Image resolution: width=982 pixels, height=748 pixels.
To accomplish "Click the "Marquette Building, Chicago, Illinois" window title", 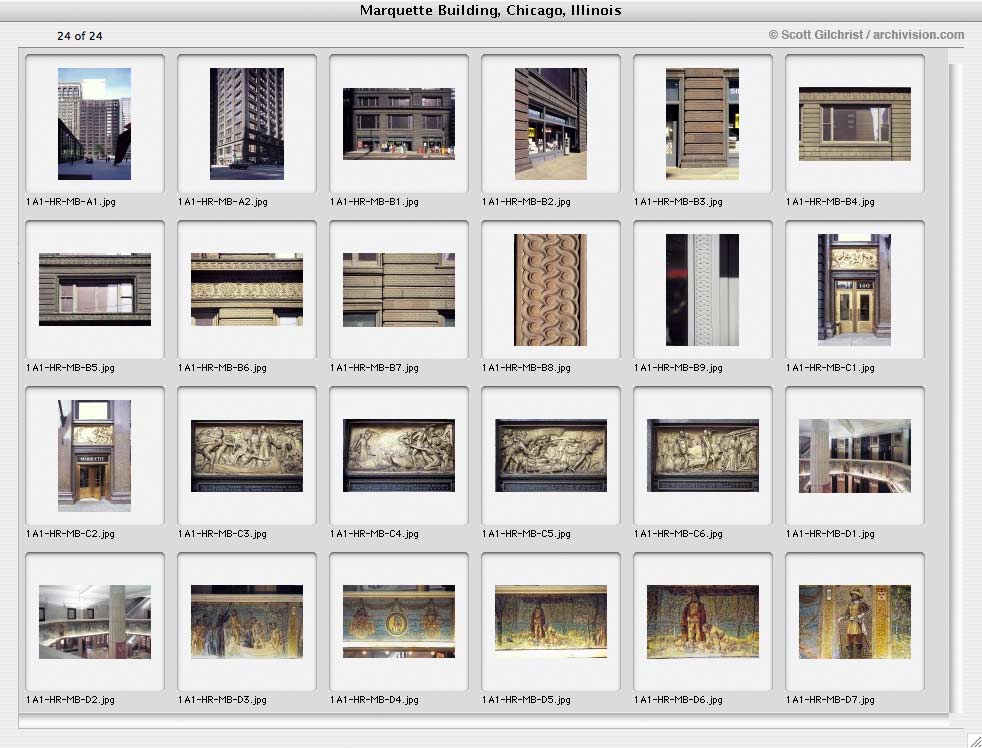I will 490,11.
